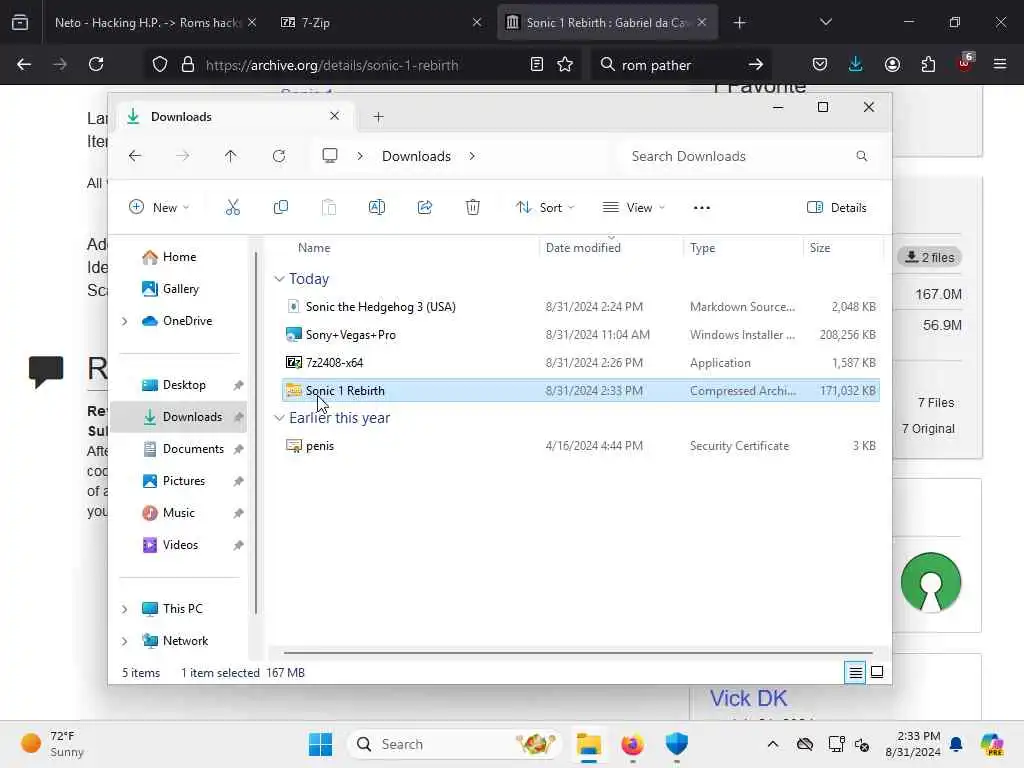Viewport: 1024px width, 768px height.
Task: Sort by the Date modified column header
Action: 583,248
